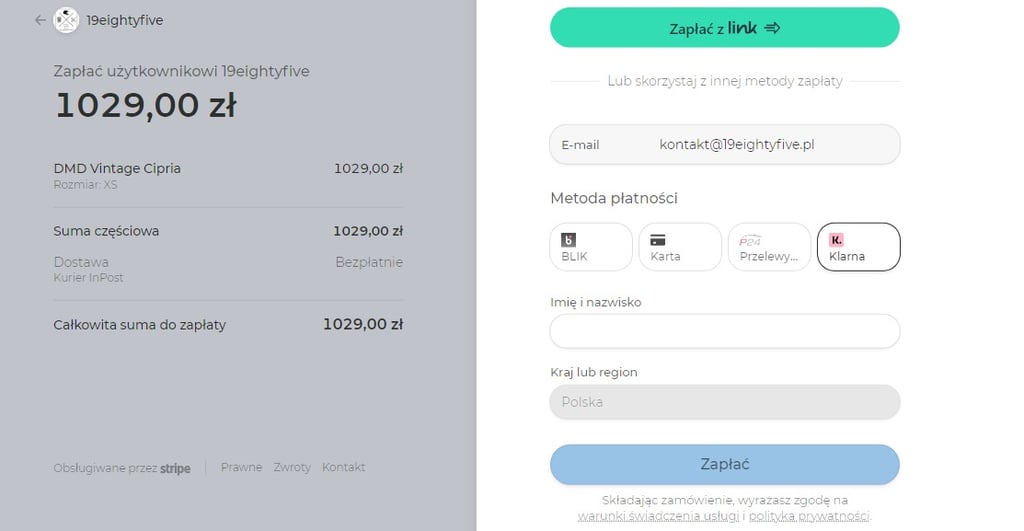Viewport: 1024px width, 531px height.
Task: Click the Przelewy24 P24 logo
Action: click(750, 240)
